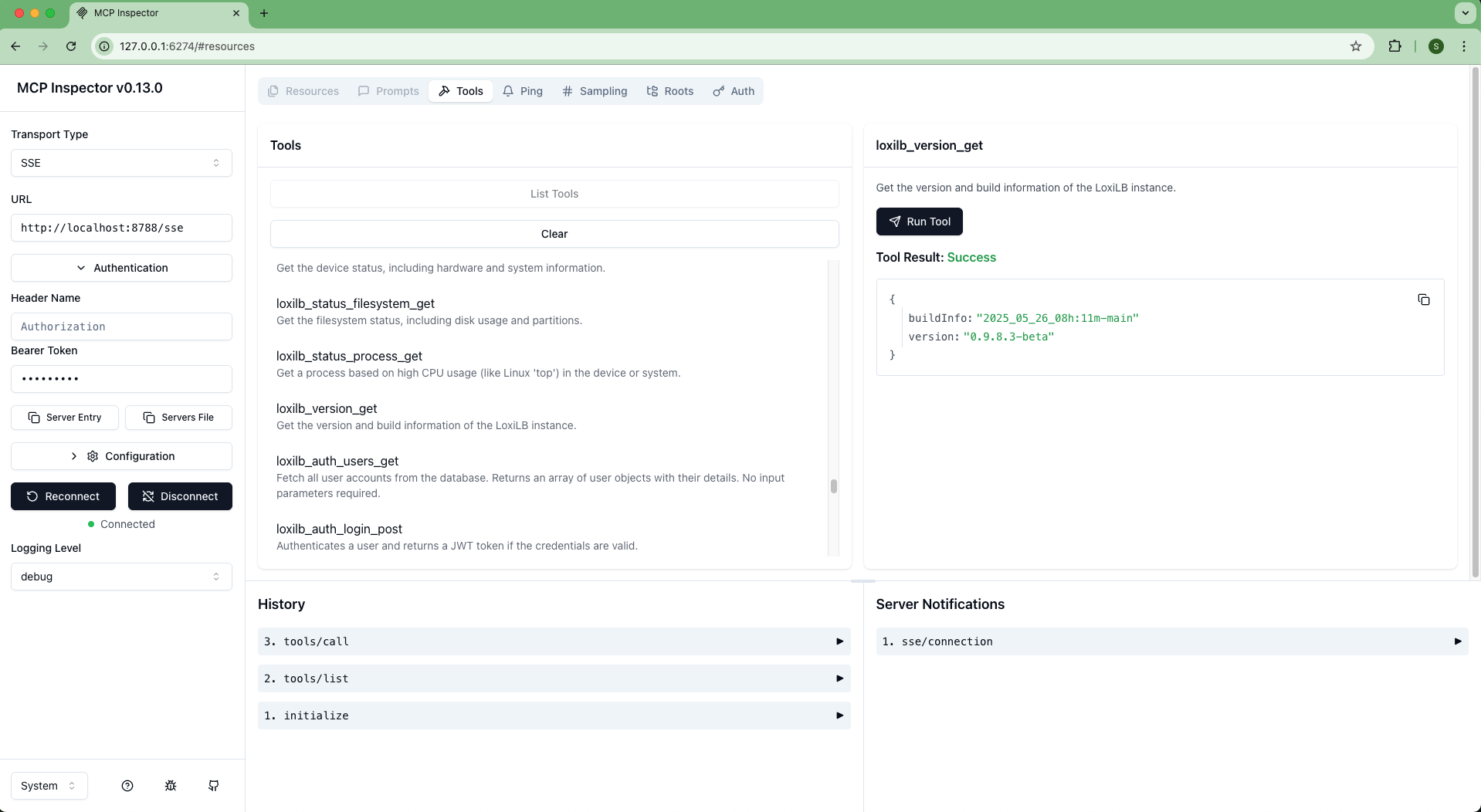Open the GitHub repository icon
The height and width of the screenshot is (812, 1481).
point(214,786)
